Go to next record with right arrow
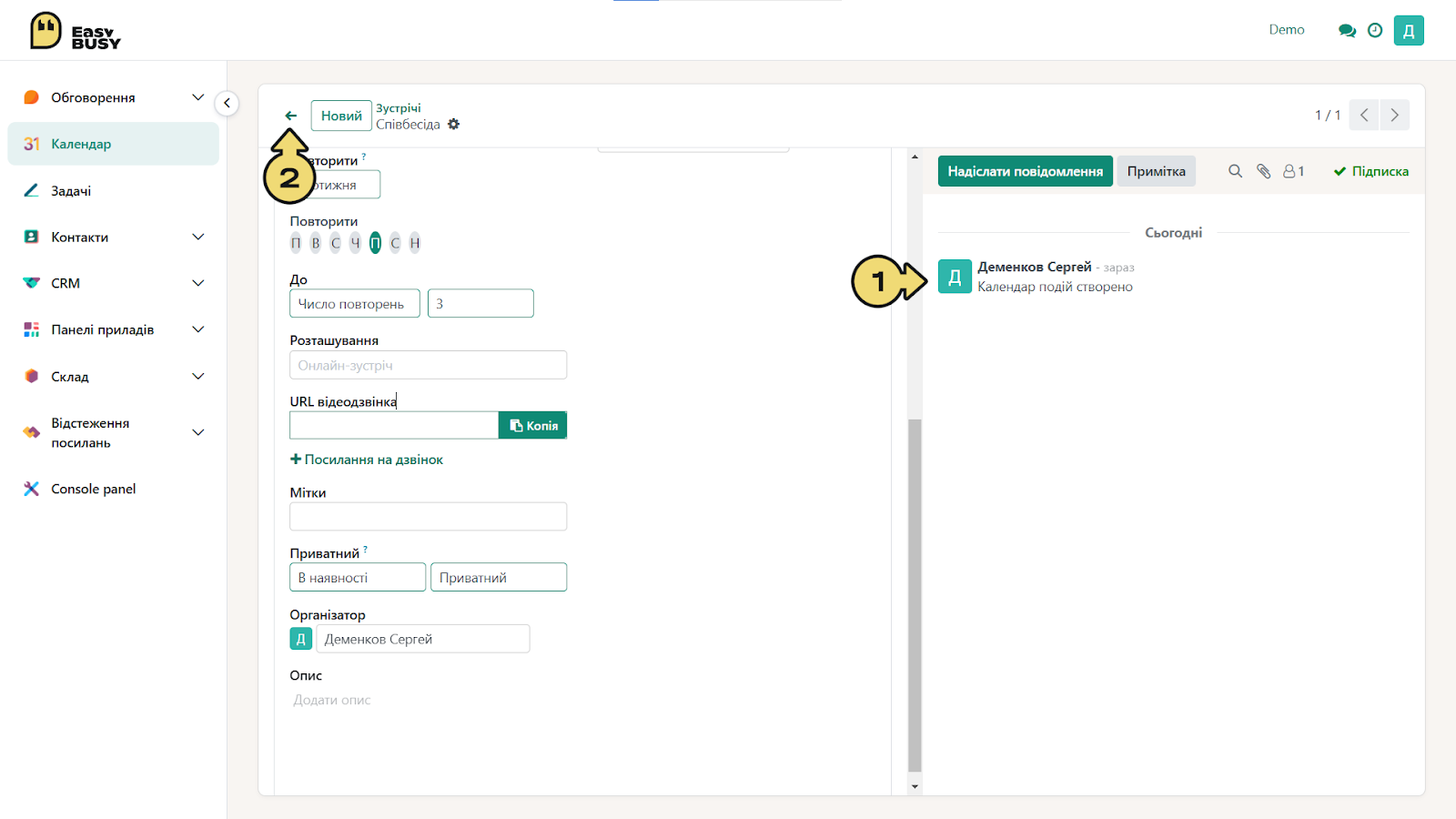 pyautogui.click(x=1394, y=116)
